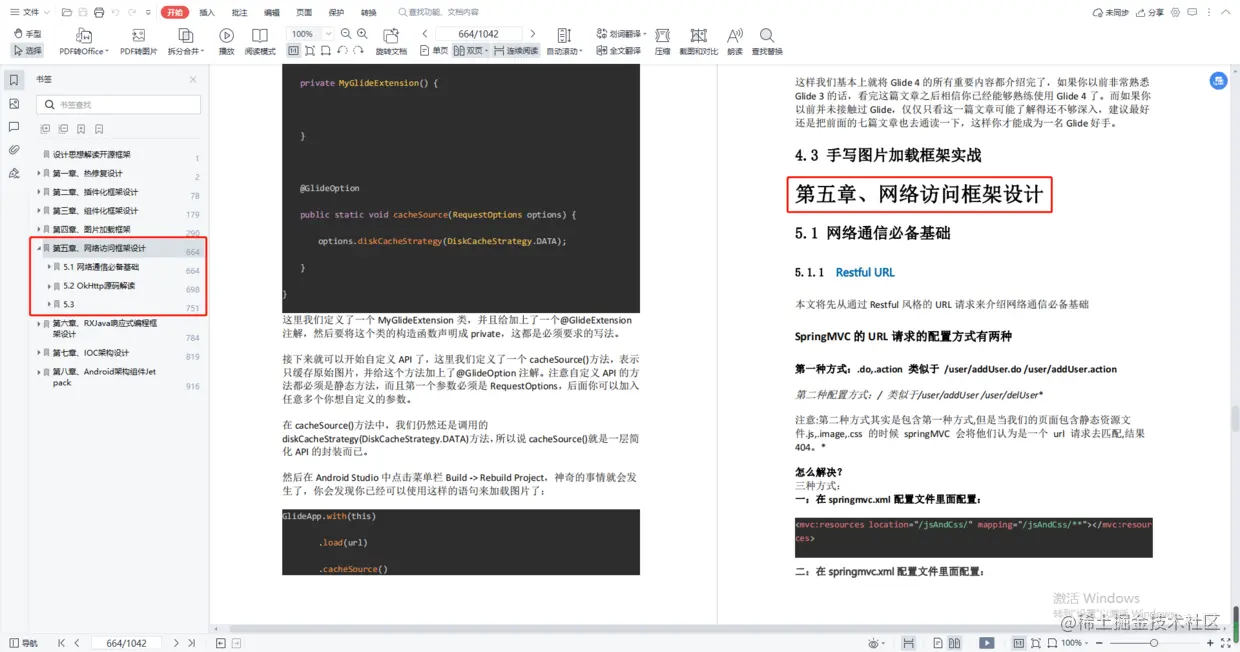Expand 第七章、IOC架构设计 bookmark
Screen dimensions: 1240x652
click(x=39, y=353)
